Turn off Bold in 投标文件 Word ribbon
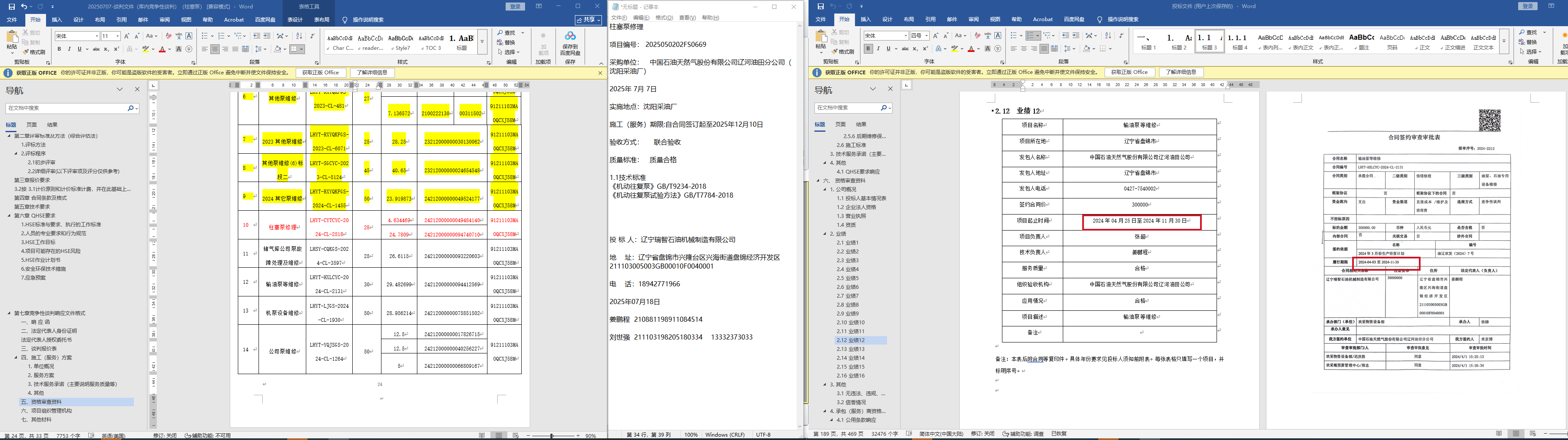The width and height of the screenshot is (1568, 440). [x=868, y=49]
